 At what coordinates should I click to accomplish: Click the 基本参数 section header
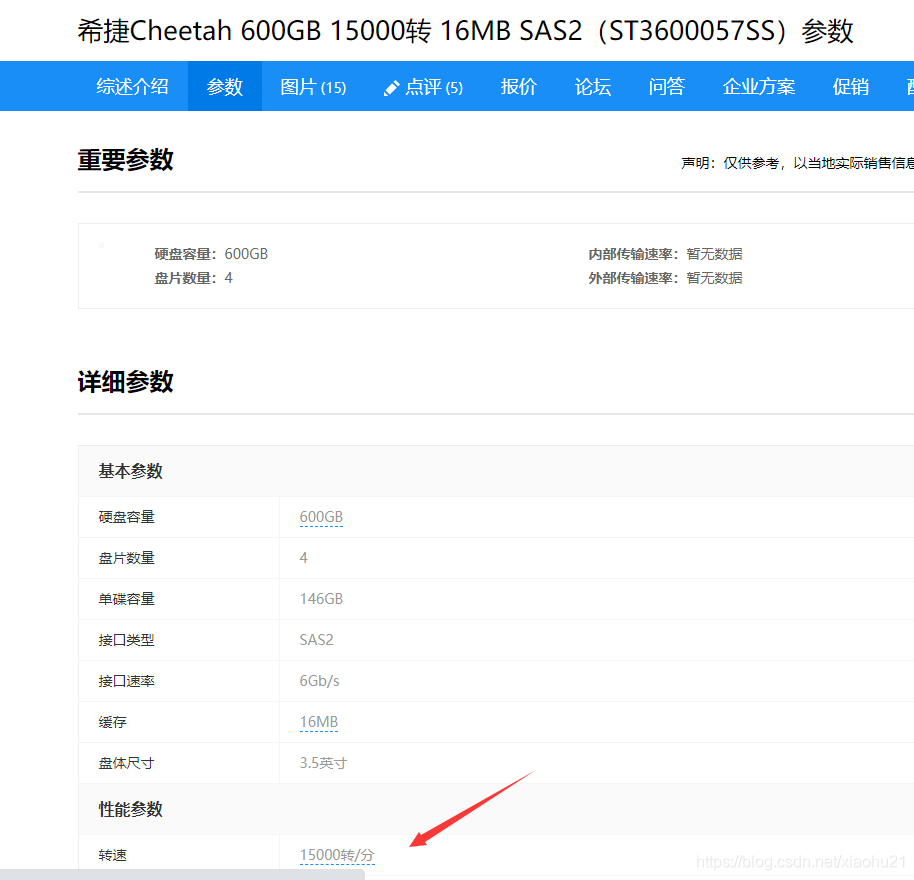coord(130,471)
